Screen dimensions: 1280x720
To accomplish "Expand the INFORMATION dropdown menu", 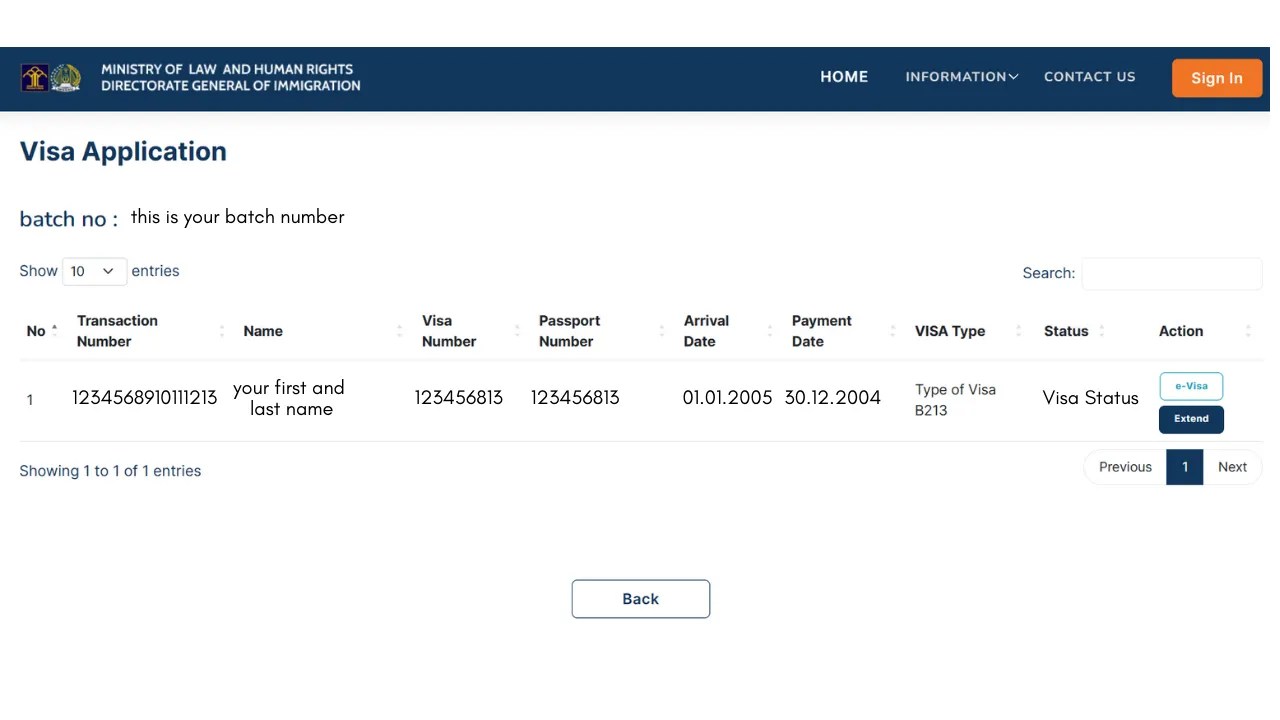I will 962,77.
